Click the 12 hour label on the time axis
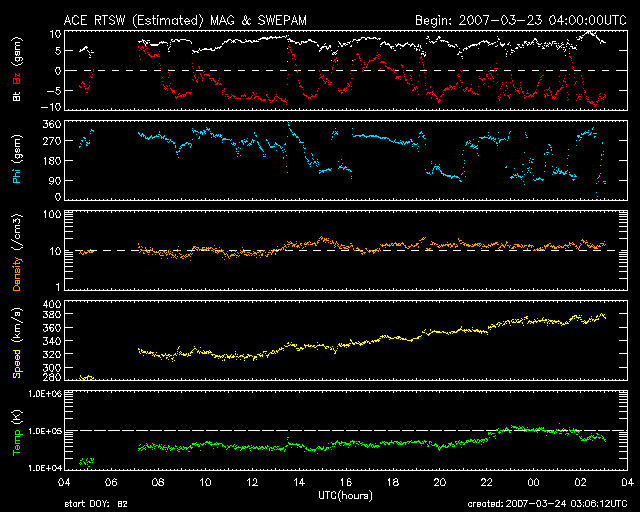 [252, 482]
